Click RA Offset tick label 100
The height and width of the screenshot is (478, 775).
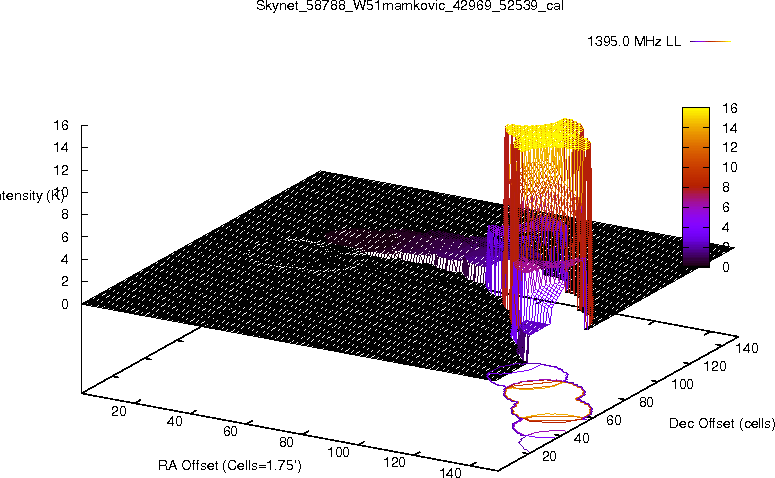click(338, 452)
